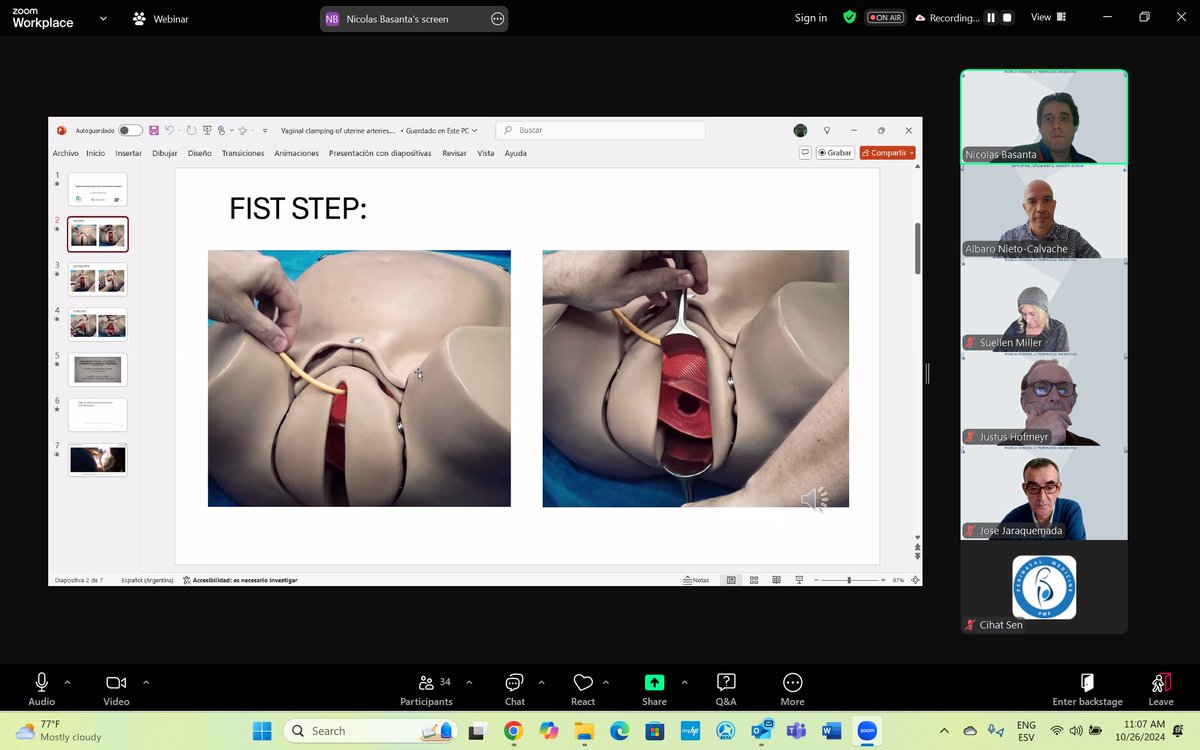Click Accesibilidad: es necesario investigar
This screenshot has width=1200, height=750.
[240, 580]
